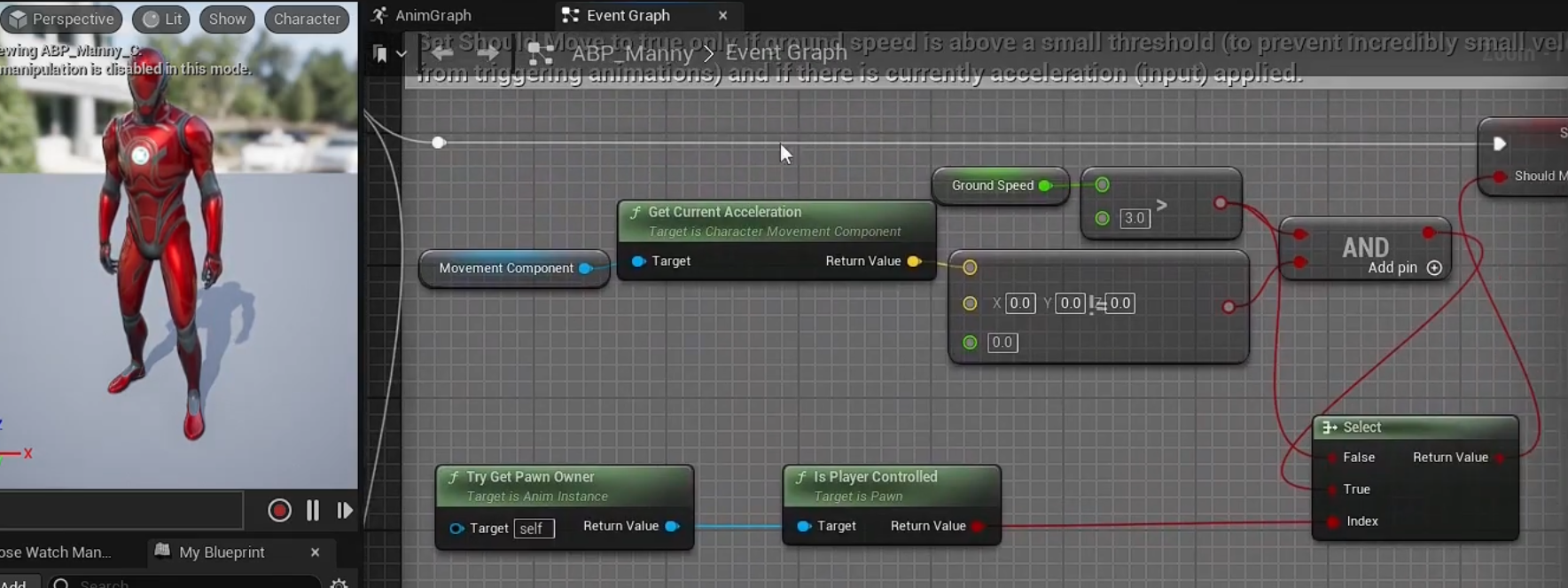Click the Index pin on Select node
This screenshot has height=588, width=1568.
click(x=1332, y=521)
